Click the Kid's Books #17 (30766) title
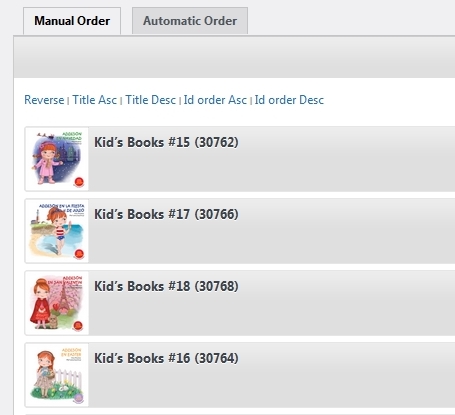This screenshot has height=415, width=455. tap(166, 214)
